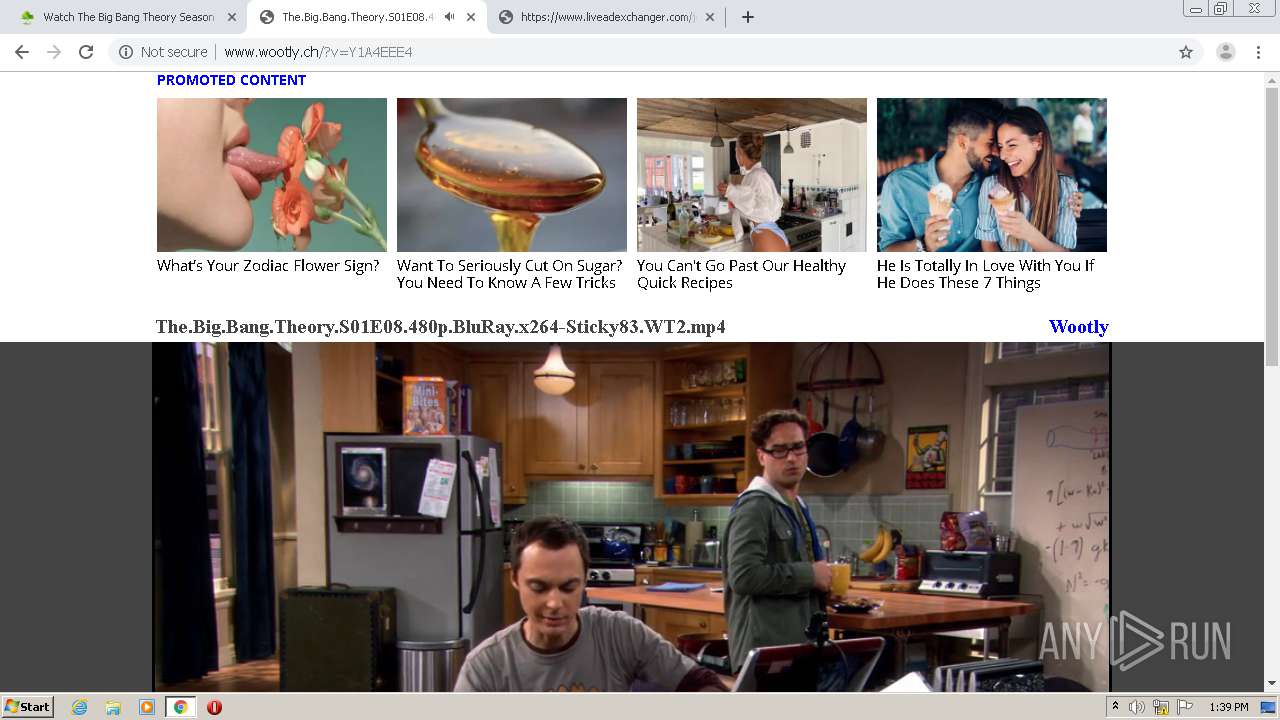Image resolution: width=1280 pixels, height=720 pixels.
Task: Open the Action Center flag icon
Action: pos(1185,707)
